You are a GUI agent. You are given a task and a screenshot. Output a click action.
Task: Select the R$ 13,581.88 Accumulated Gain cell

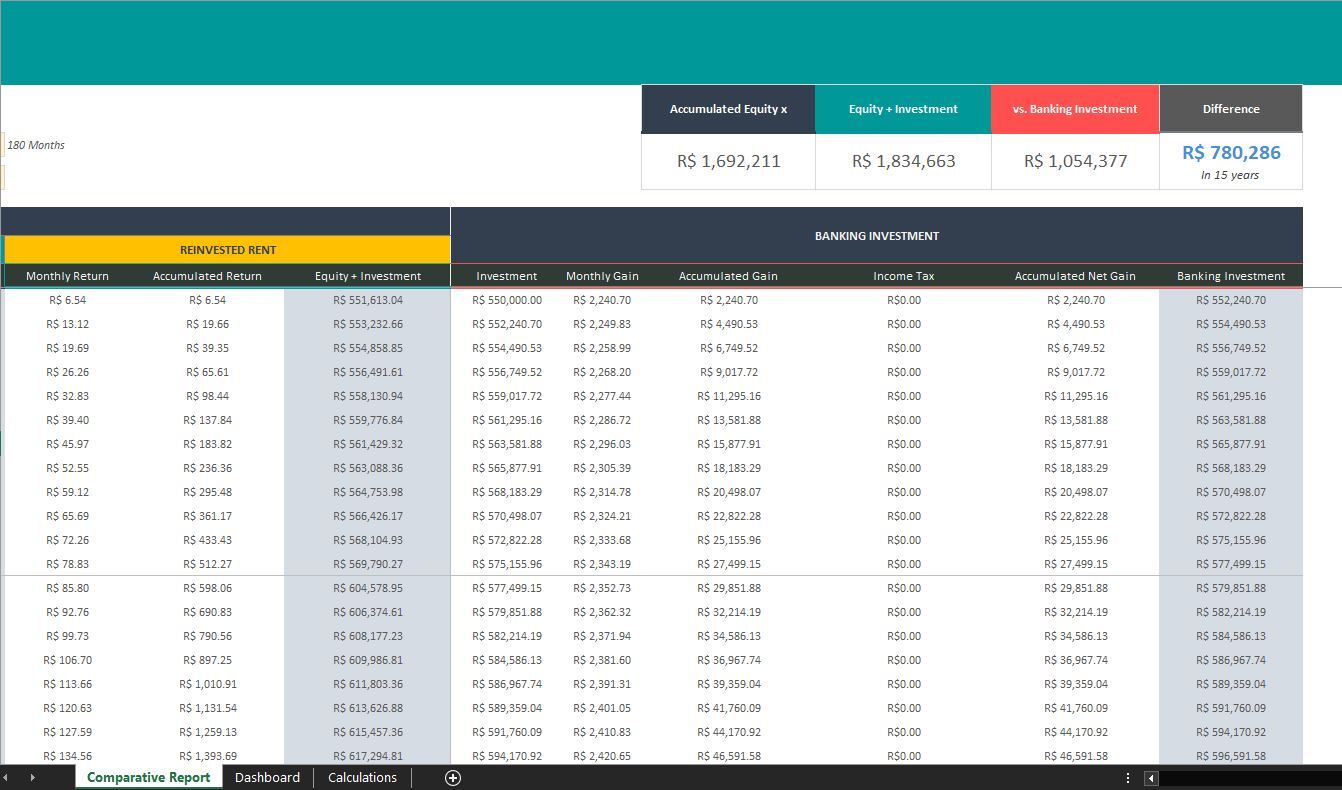(x=729, y=420)
